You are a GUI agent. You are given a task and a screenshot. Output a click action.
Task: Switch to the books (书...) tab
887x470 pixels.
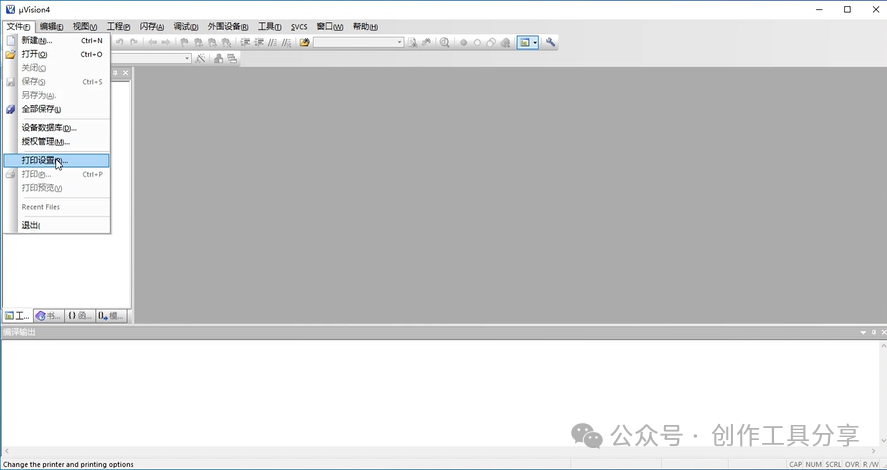point(48,316)
